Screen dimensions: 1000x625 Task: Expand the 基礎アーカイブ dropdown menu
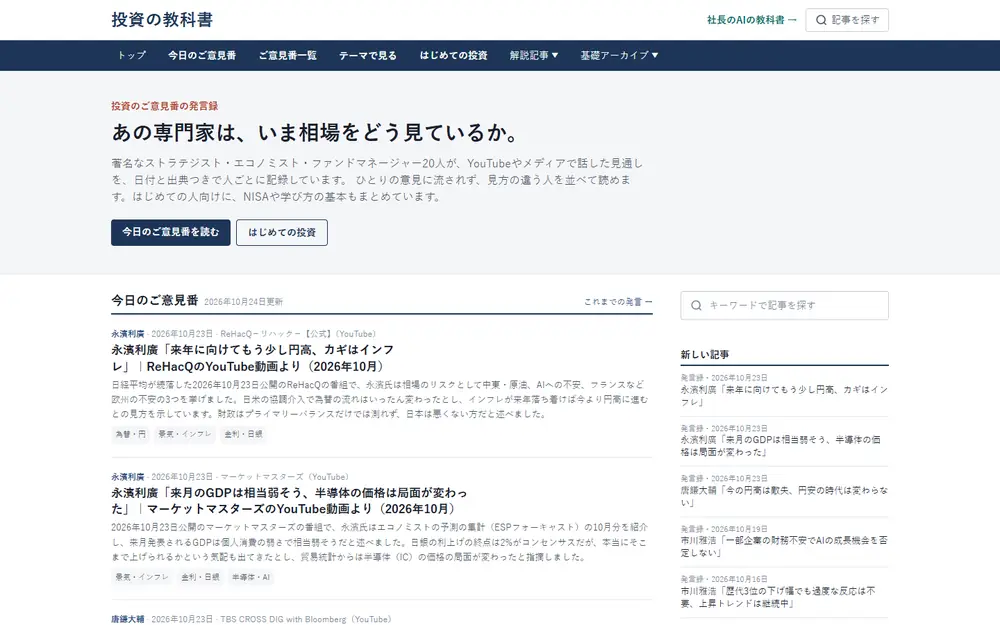619,55
